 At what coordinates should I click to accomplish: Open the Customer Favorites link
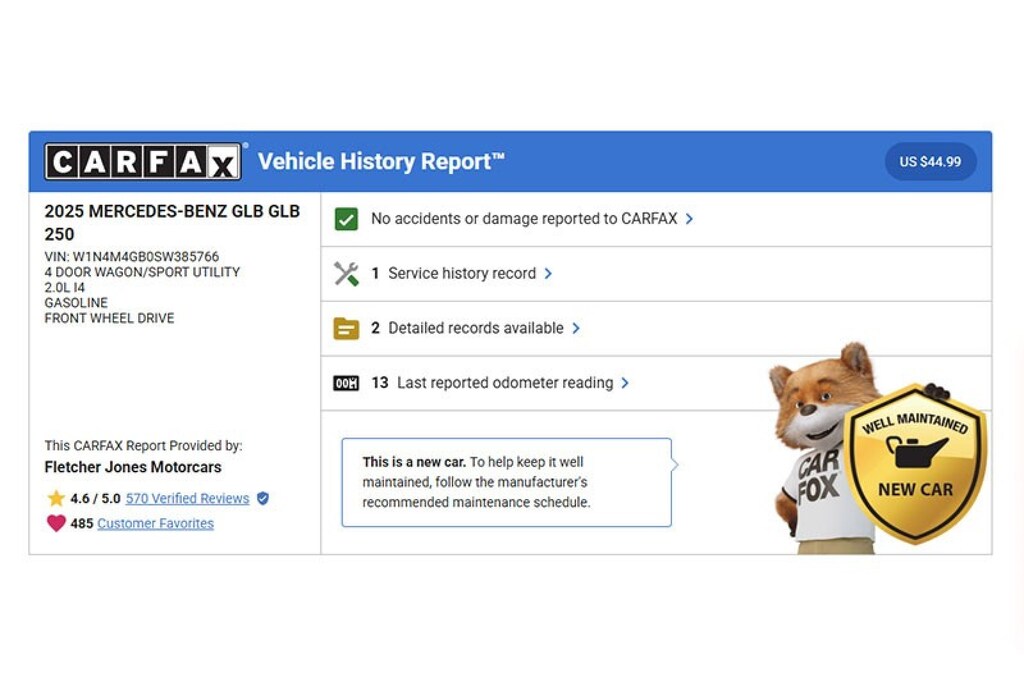click(155, 523)
